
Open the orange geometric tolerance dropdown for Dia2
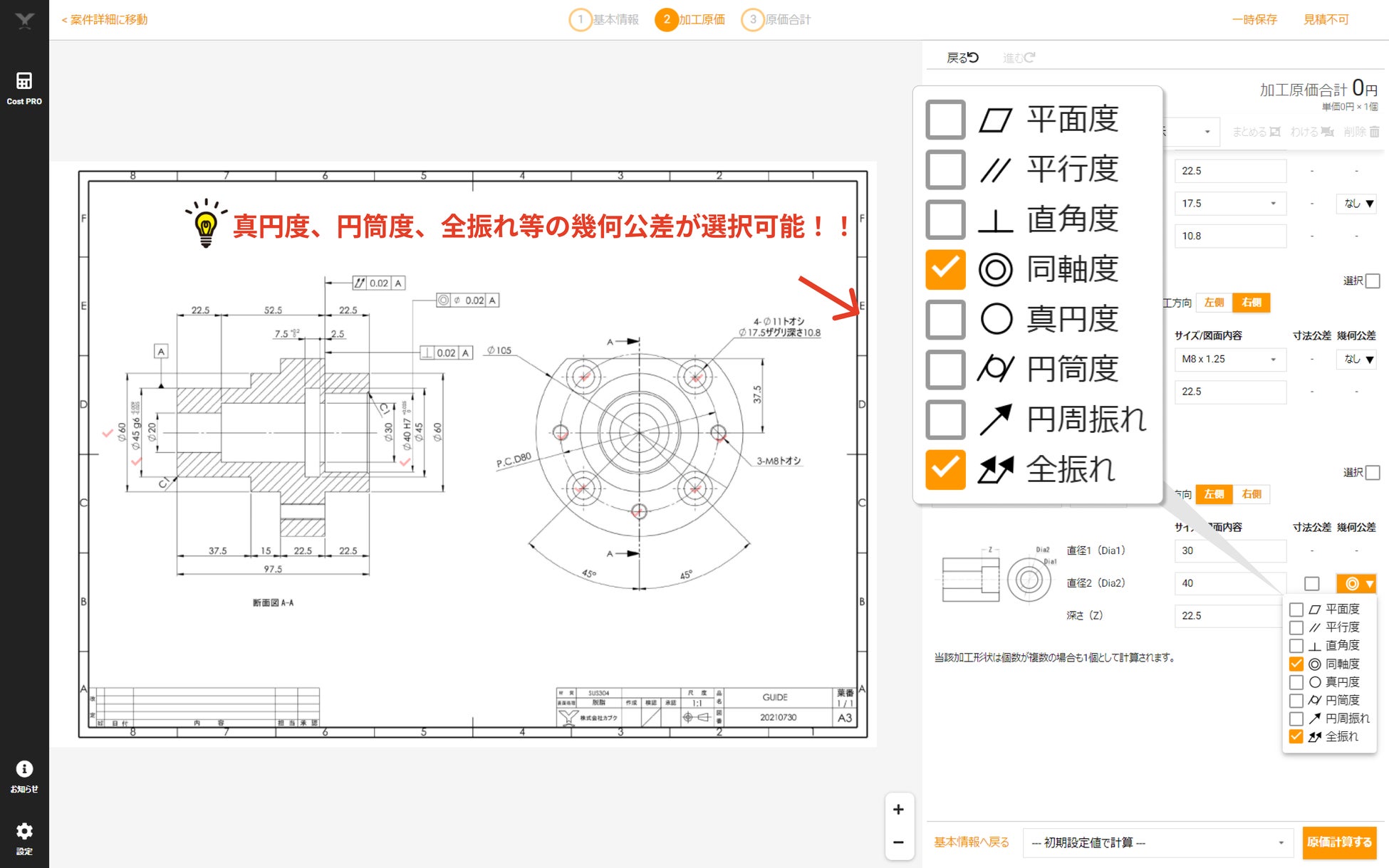coord(1356,584)
